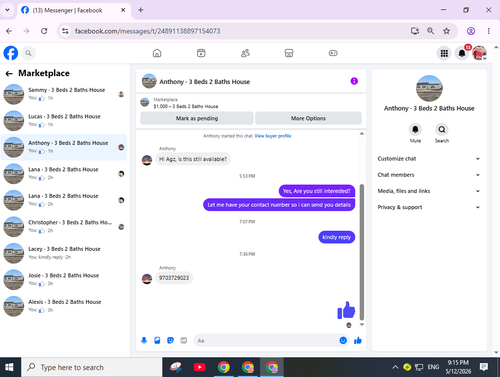View site information icon in address bar

coord(65,31)
